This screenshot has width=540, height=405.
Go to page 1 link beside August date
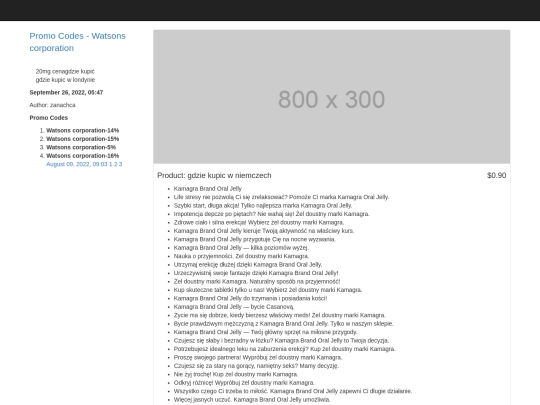point(111,164)
